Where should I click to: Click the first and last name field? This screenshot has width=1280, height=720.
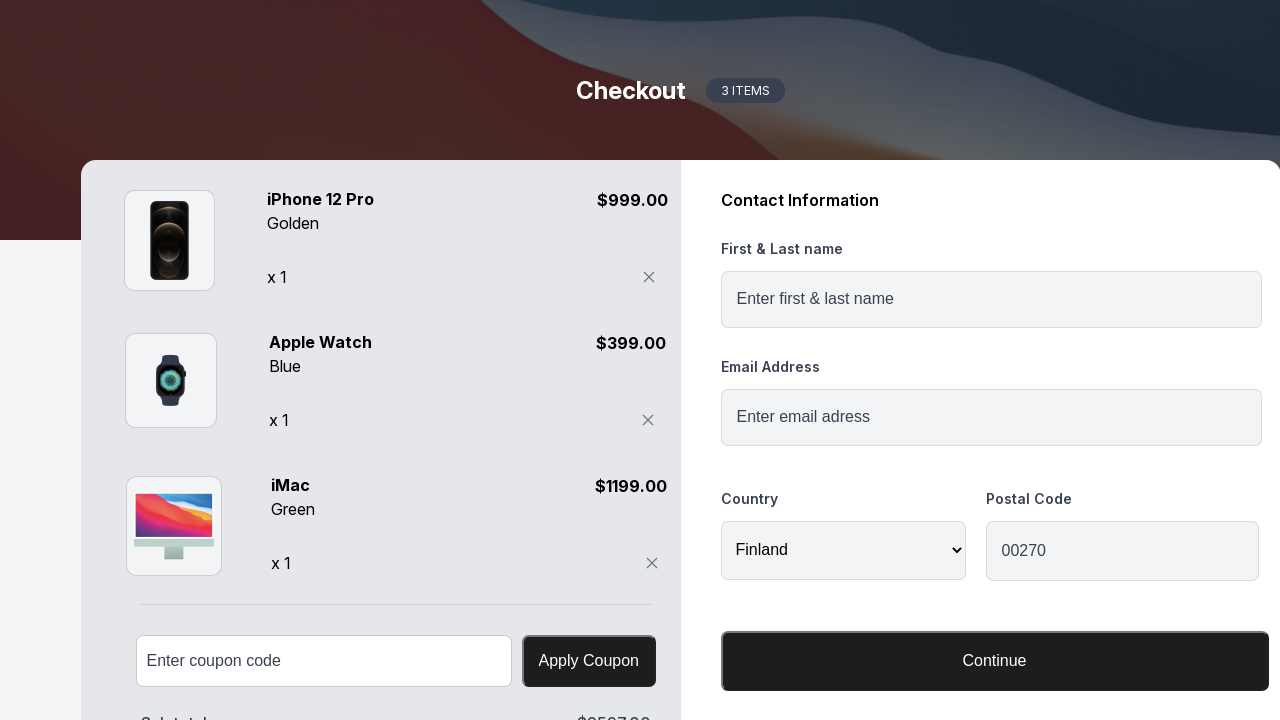pyautogui.click(x=991, y=299)
